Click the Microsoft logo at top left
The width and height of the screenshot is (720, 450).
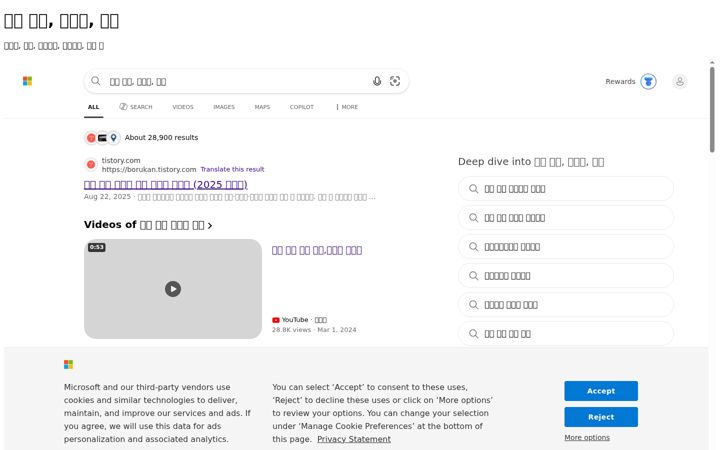pyautogui.click(x=28, y=81)
